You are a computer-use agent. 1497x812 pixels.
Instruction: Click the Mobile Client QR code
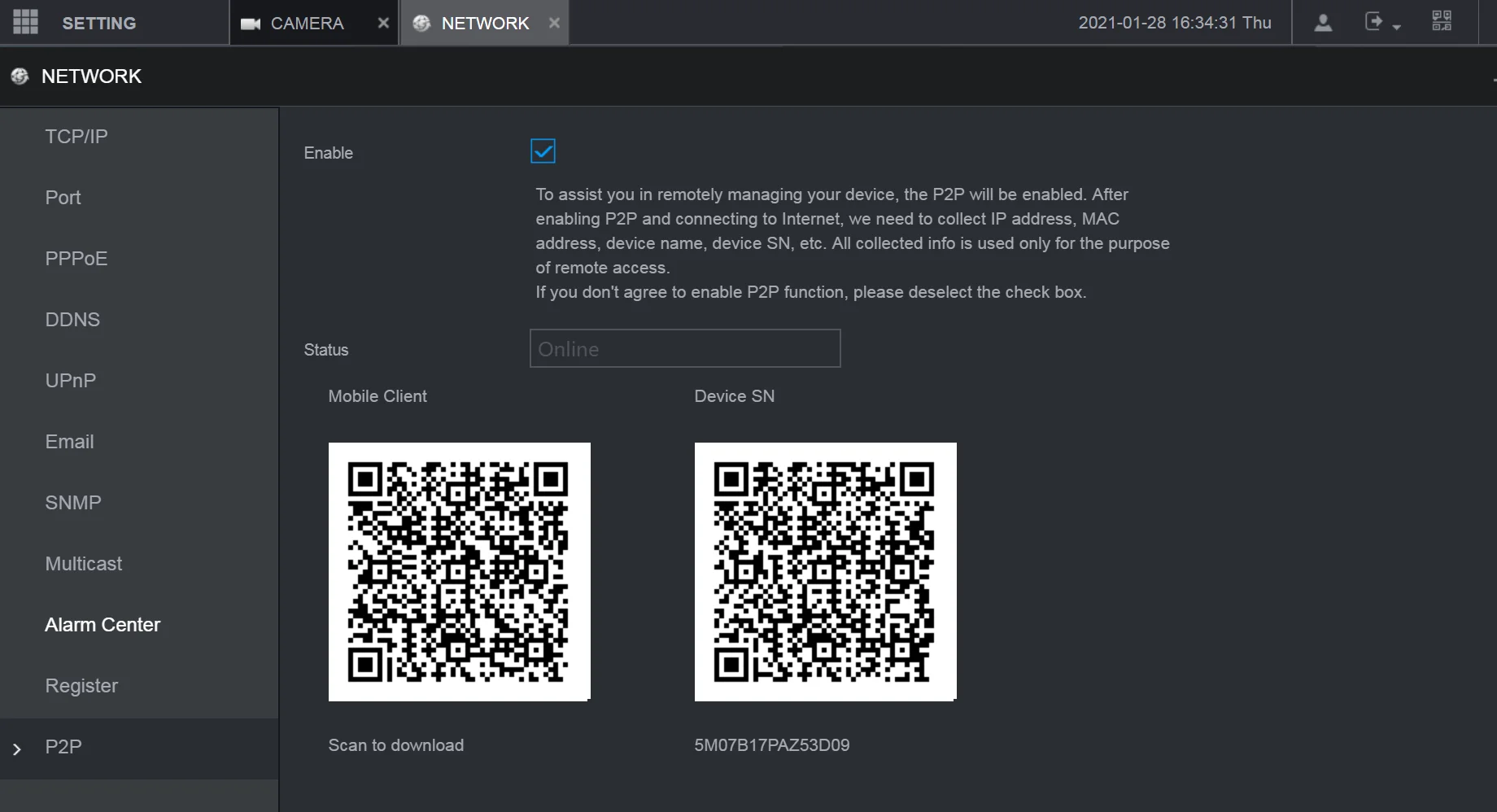pos(460,572)
